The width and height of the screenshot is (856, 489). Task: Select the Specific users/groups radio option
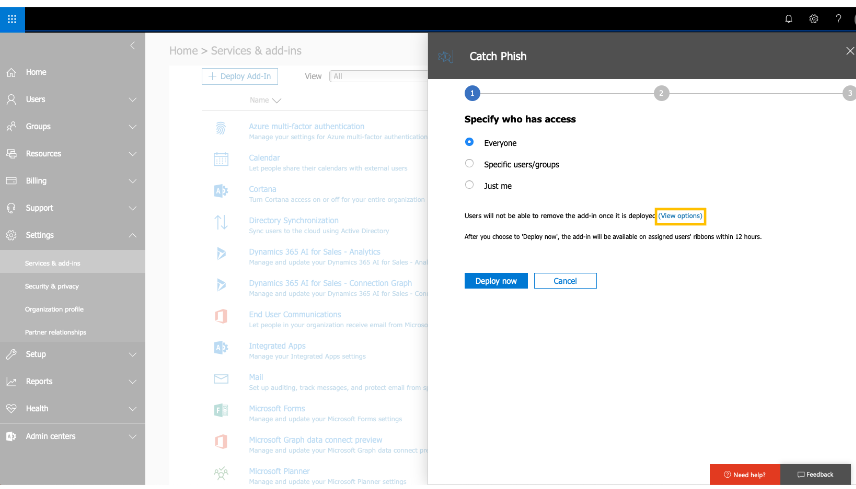pyautogui.click(x=469, y=163)
